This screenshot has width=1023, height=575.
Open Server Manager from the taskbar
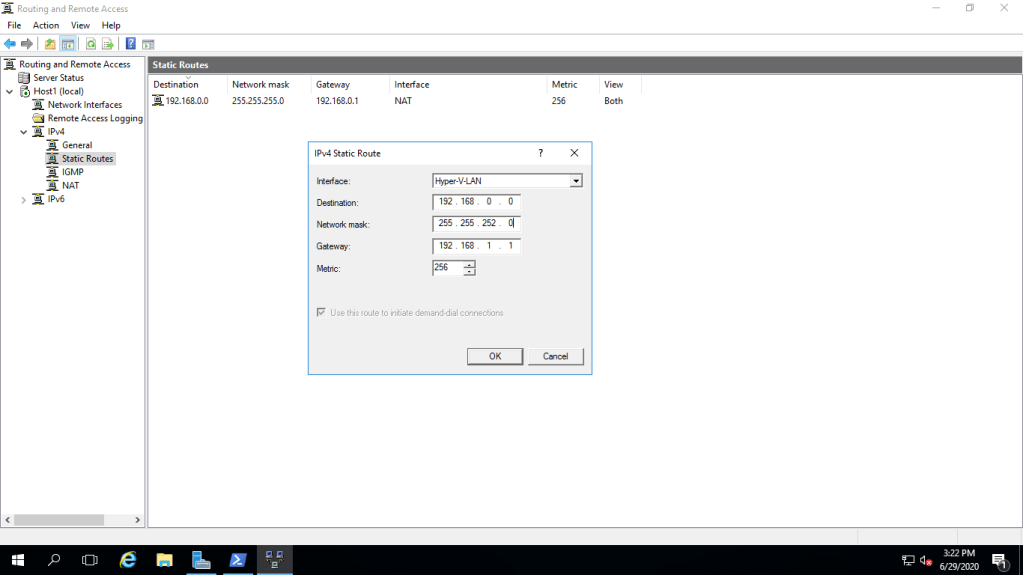point(201,560)
